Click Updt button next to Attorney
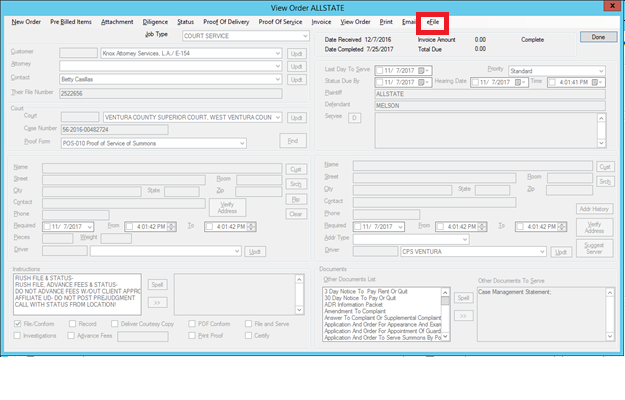 (297, 67)
